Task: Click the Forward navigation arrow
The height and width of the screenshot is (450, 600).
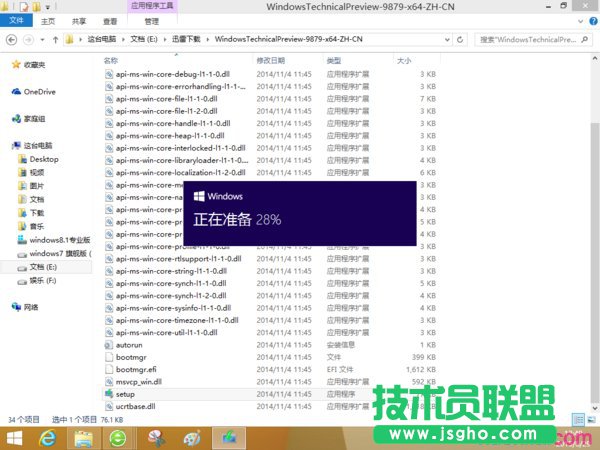Action: click(x=28, y=39)
